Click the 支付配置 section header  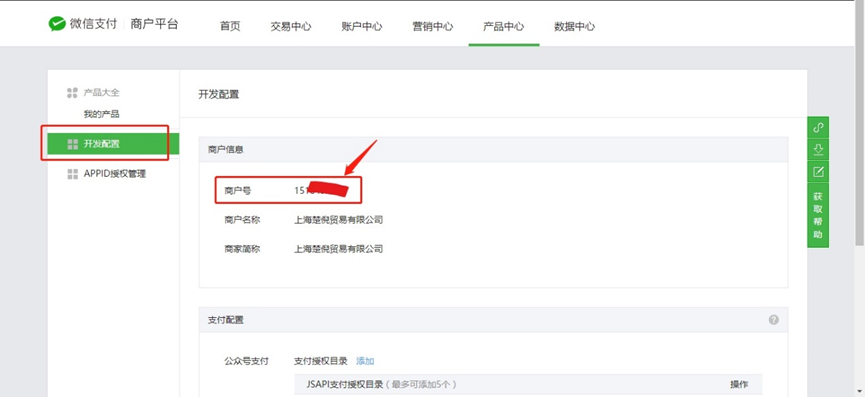coord(493,320)
